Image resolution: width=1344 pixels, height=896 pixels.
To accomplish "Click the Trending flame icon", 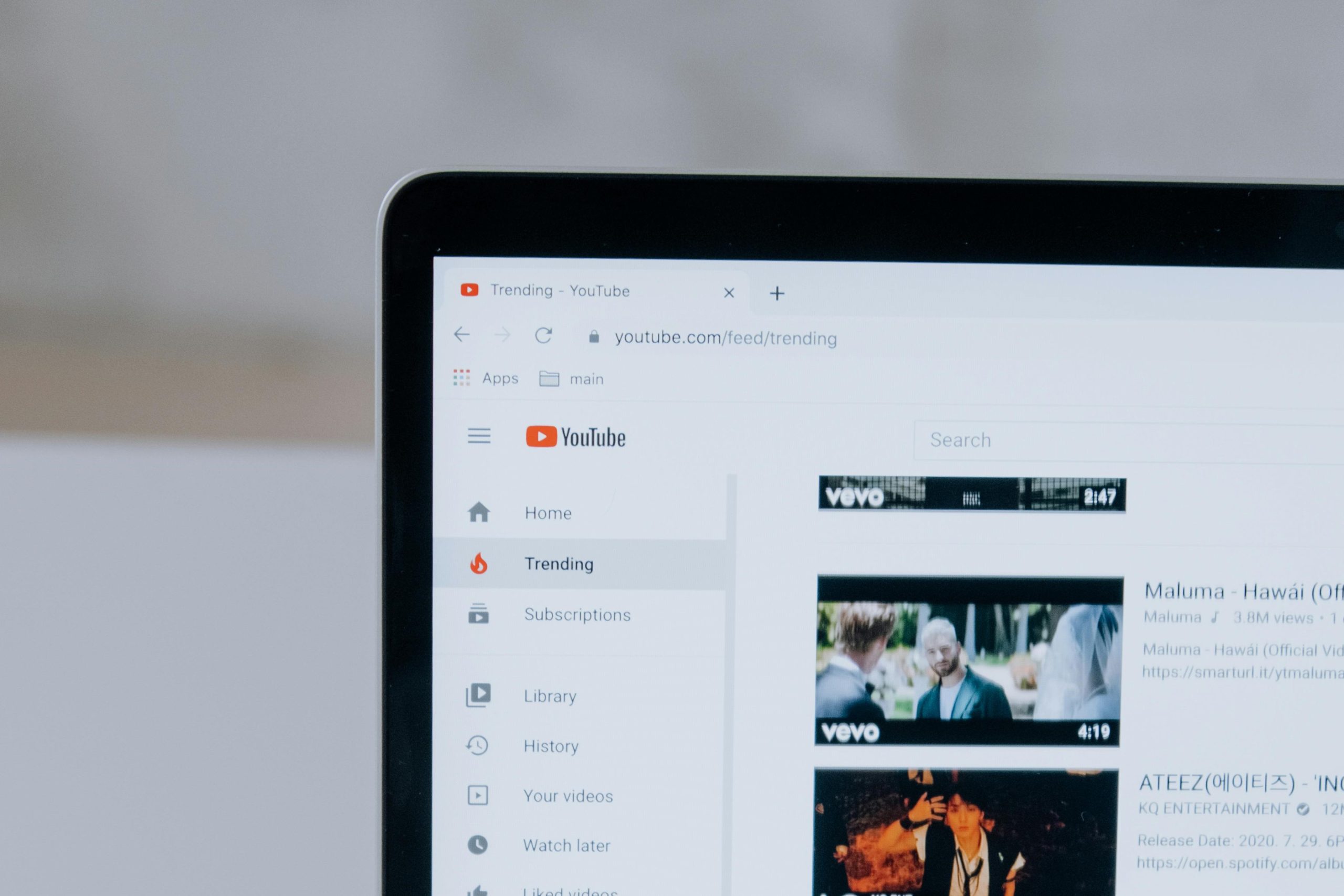I will (479, 563).
